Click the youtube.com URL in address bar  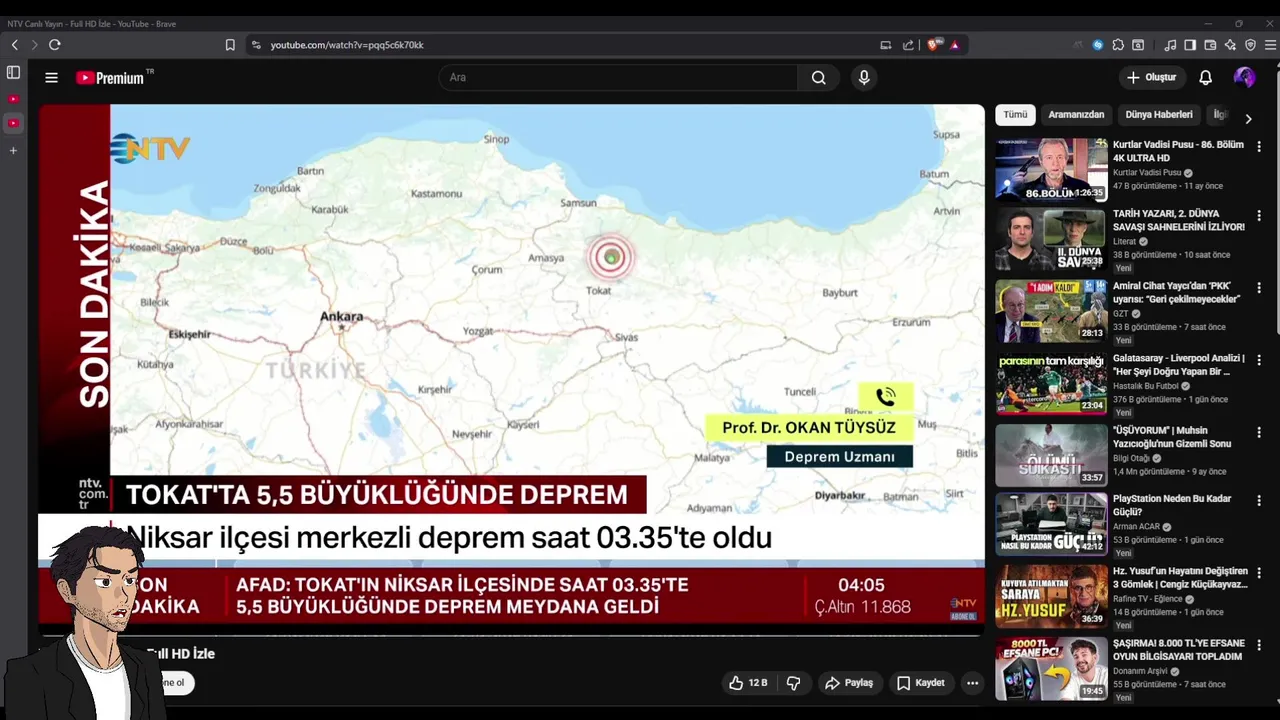coord(347,45)
